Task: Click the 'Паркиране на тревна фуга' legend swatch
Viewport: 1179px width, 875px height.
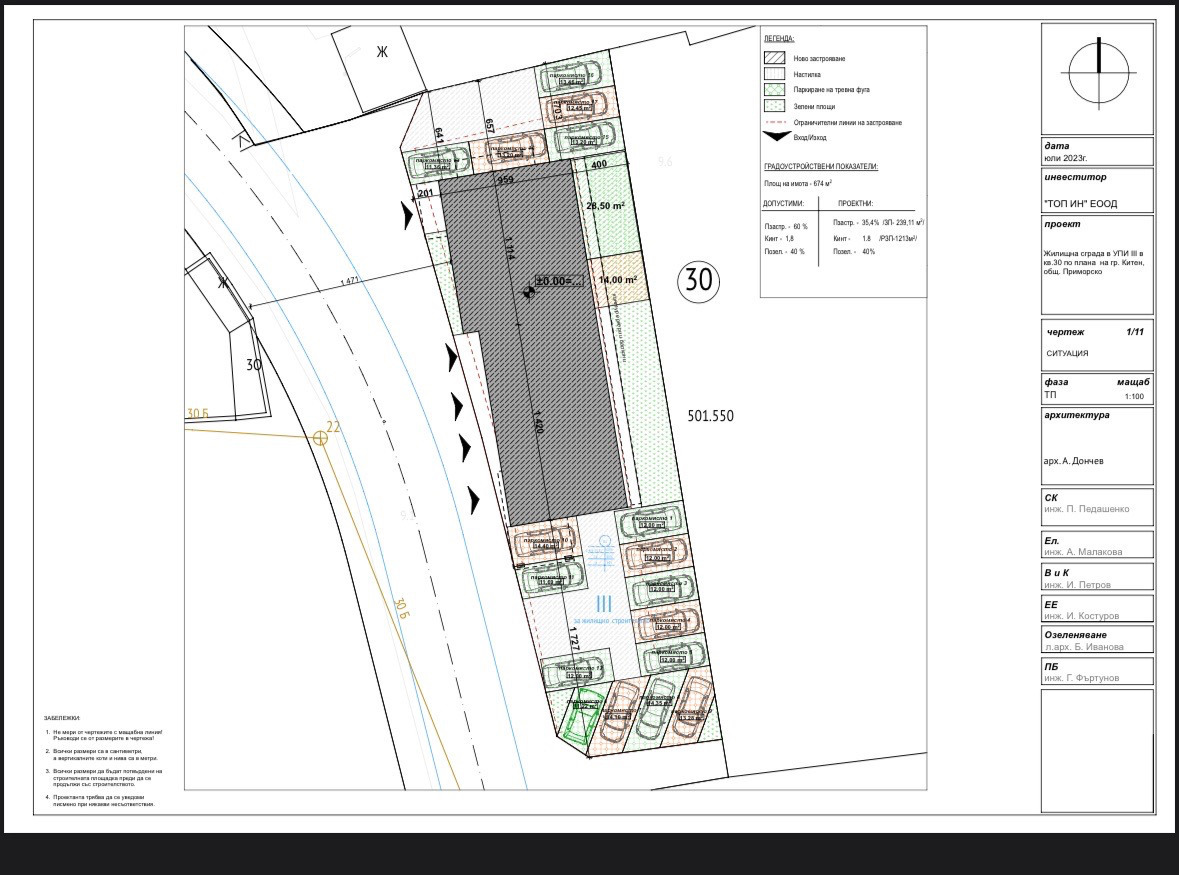Action: click(x=773, y=89)
